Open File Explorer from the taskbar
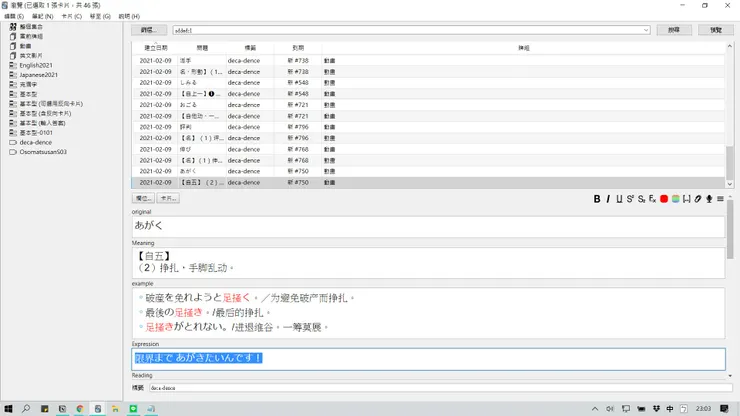 click(x=115, y=409)
